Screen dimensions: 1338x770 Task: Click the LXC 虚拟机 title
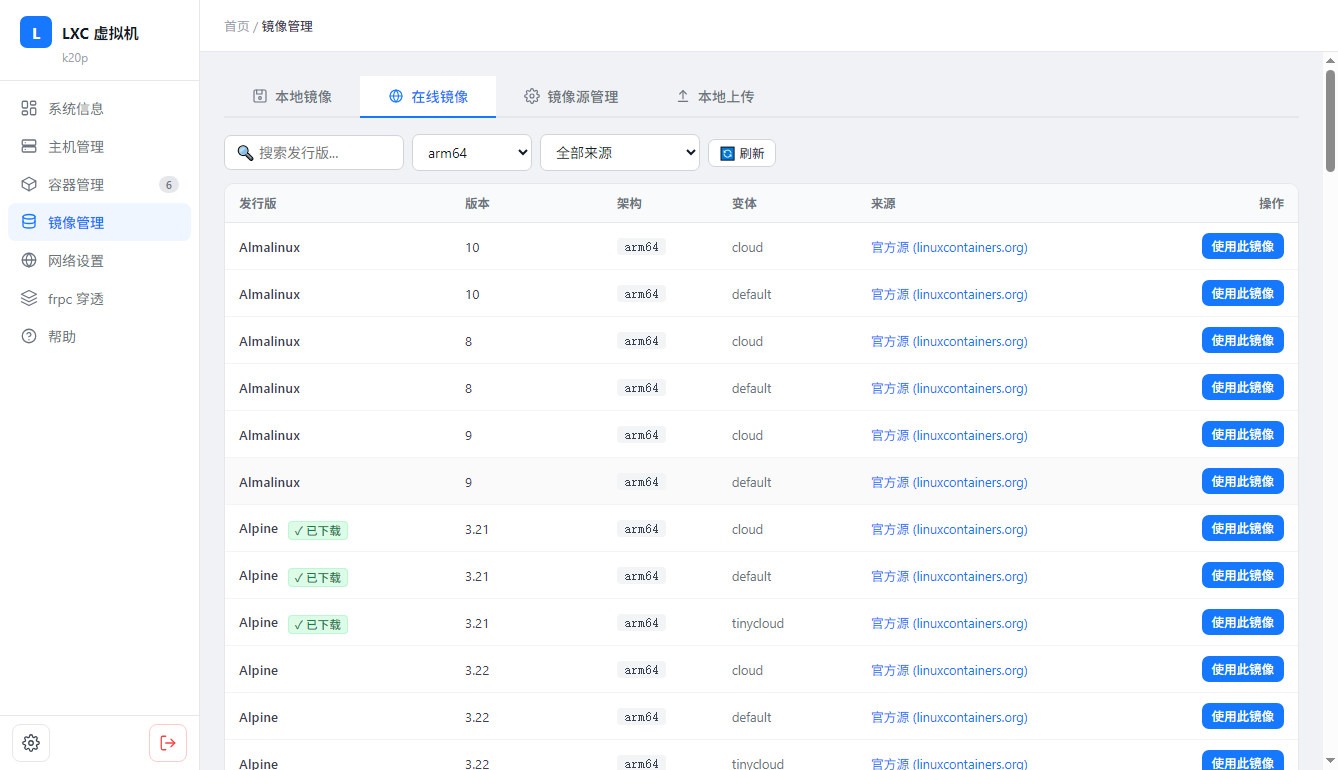100,33
